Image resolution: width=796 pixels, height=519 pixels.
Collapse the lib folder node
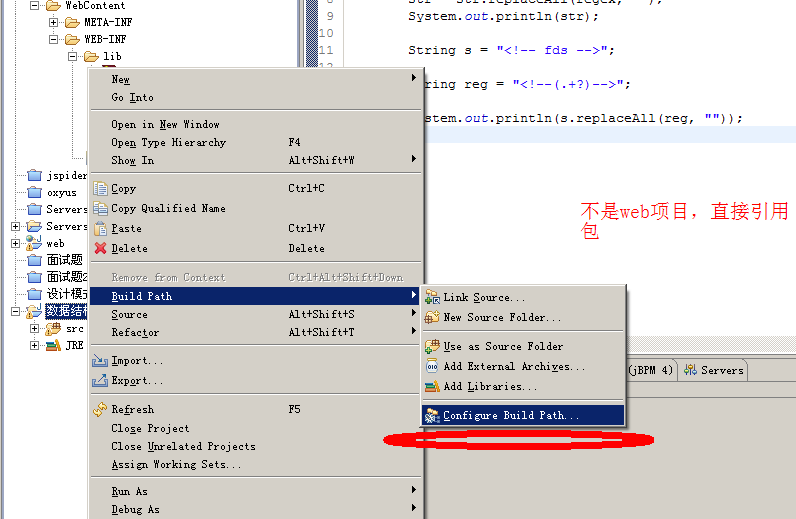pyautogui.click(x=72, y=56)
